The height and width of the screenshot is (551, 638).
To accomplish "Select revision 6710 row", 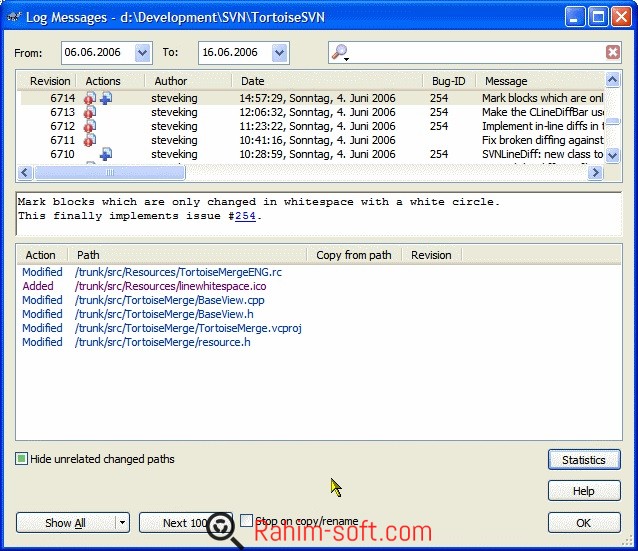I will (312, 154).
